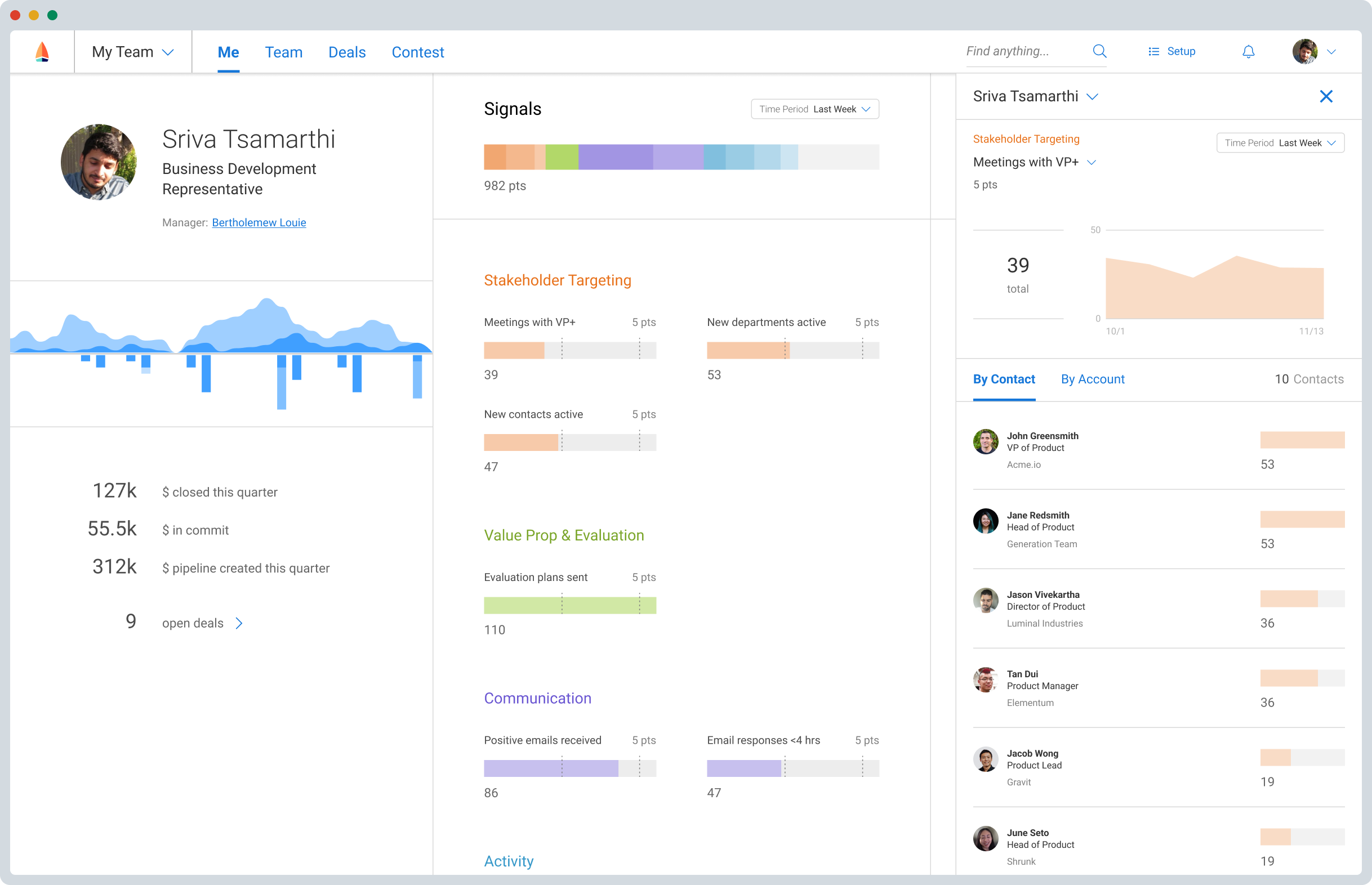The image size is (1372, 885).
Task: Open the My Team dropdown
Action: pyautogui.click(x=133, y=52)
